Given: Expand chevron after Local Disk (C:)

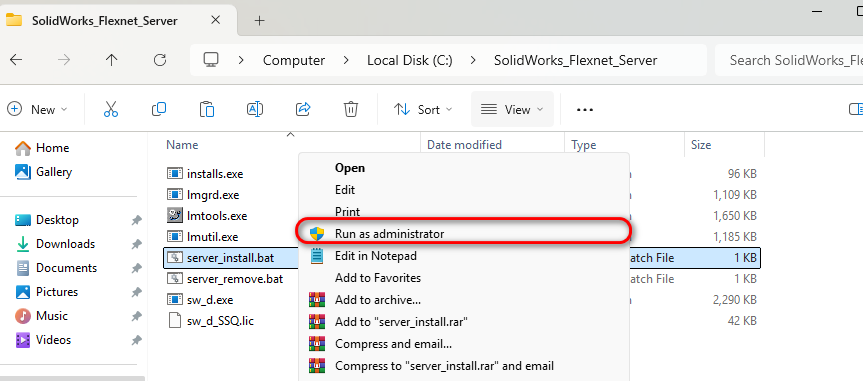Looking at the screenshot, I should pos(473,60).
